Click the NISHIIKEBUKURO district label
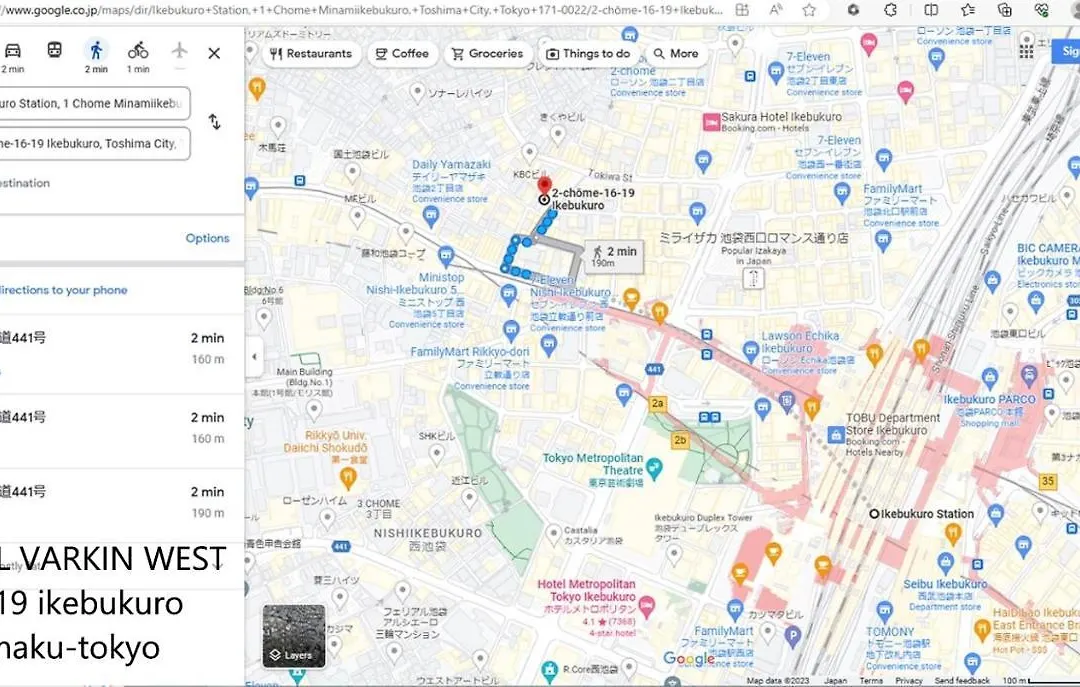Screen dimensions: 1080x687 [x=428, y=533]
